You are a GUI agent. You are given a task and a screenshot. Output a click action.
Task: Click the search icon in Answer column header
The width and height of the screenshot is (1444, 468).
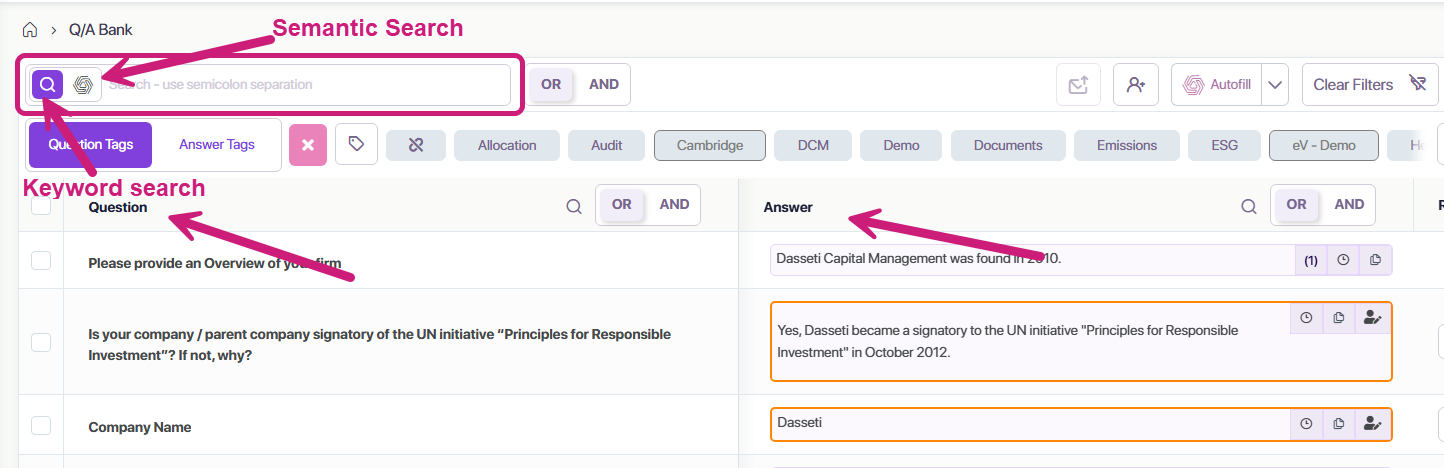tap(1249, 207)
